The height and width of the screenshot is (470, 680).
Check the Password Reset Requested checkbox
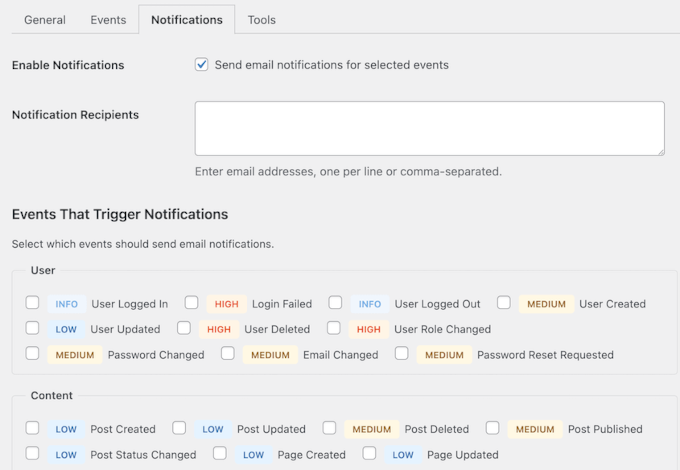click(402, 353)
